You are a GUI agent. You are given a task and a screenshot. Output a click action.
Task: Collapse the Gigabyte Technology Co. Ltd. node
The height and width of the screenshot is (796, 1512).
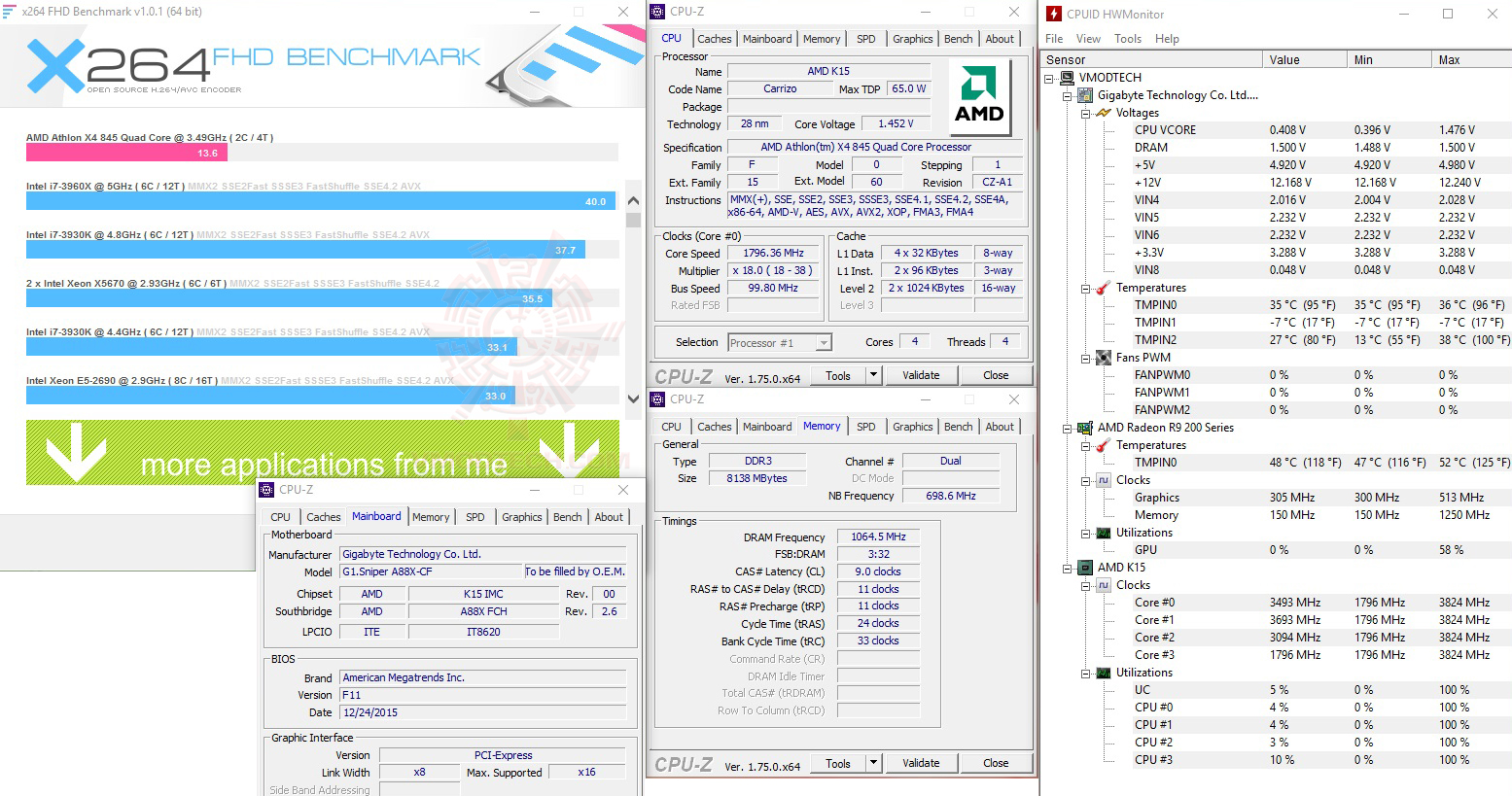click(1068, 95)
